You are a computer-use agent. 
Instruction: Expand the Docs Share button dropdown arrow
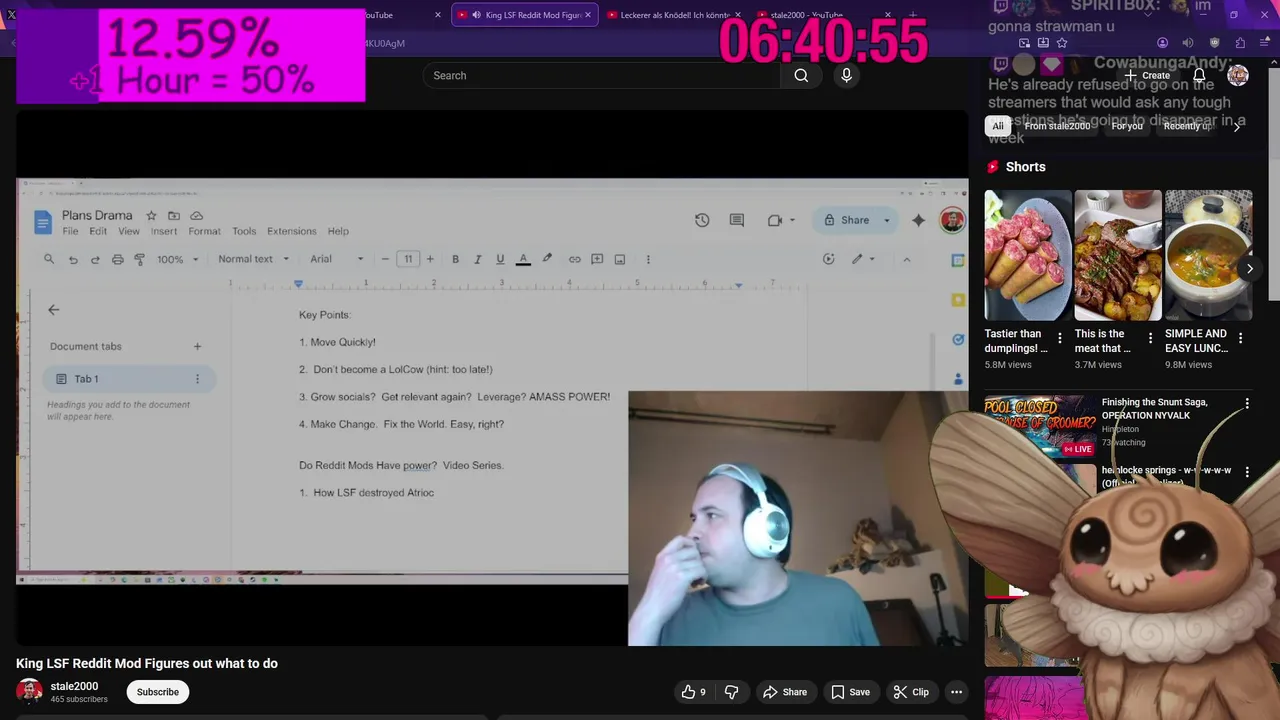pos(886,220)
